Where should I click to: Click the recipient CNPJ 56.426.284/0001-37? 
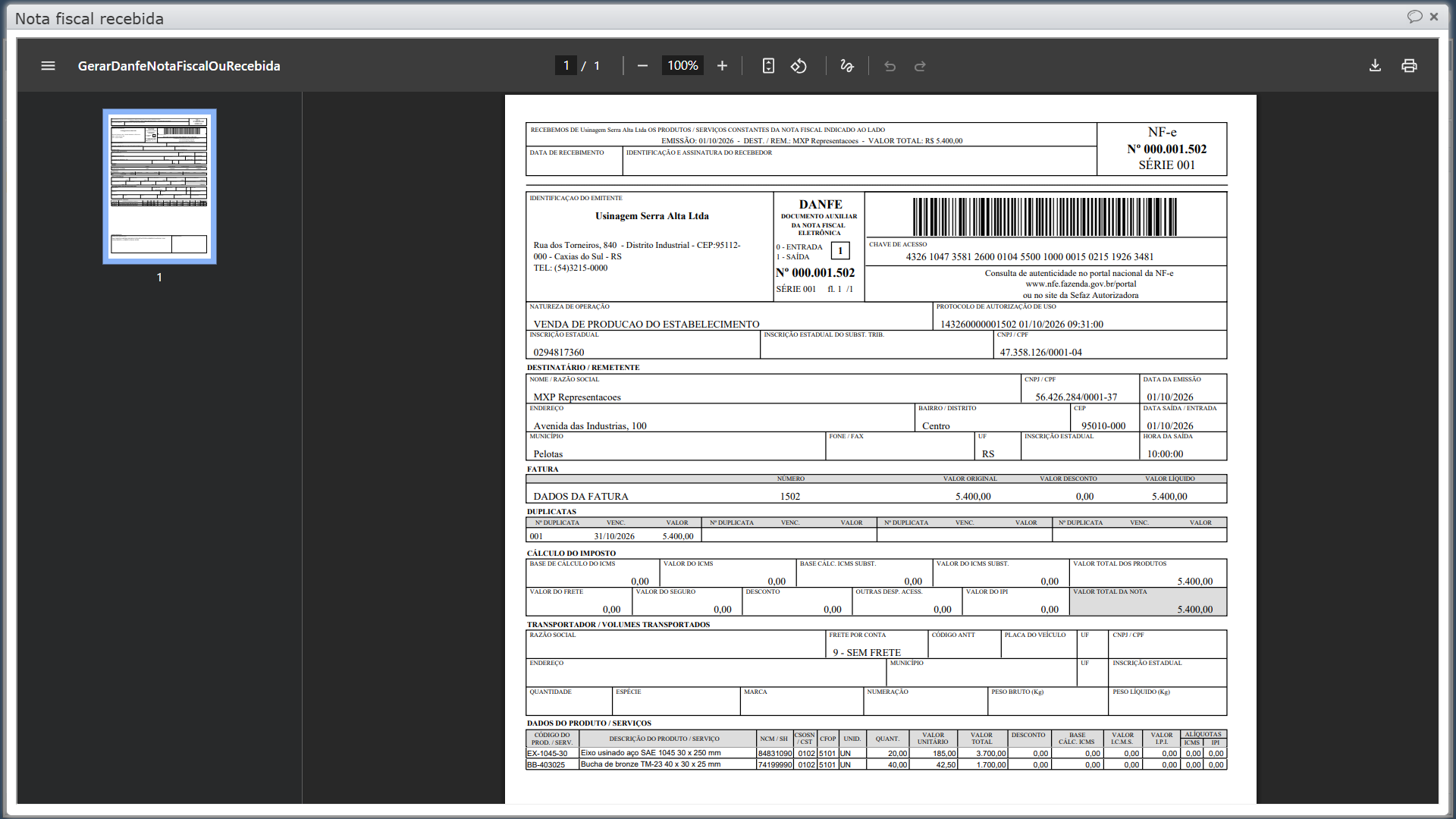click(x=1076, y=397)
